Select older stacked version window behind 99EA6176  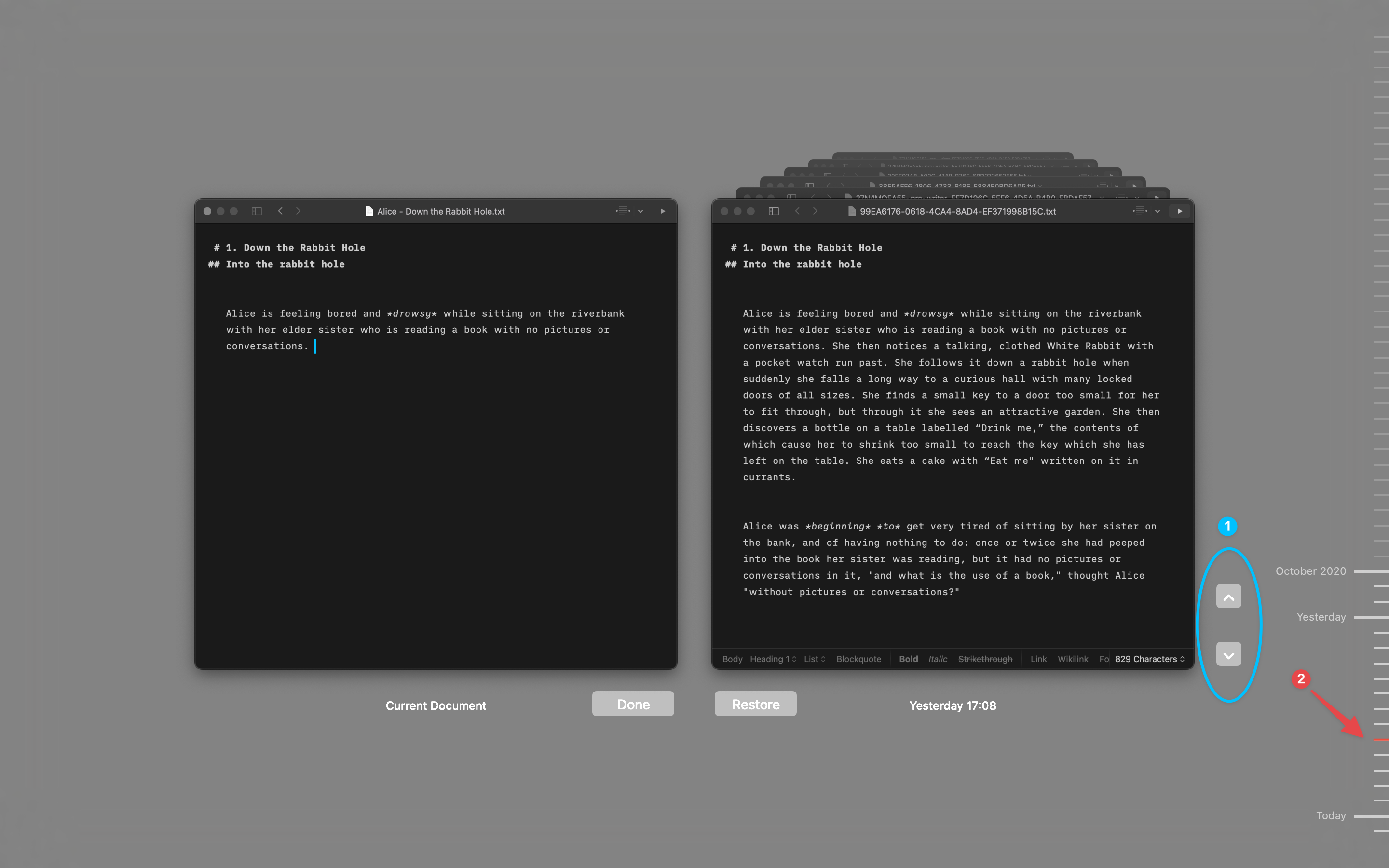click(953, 194)
